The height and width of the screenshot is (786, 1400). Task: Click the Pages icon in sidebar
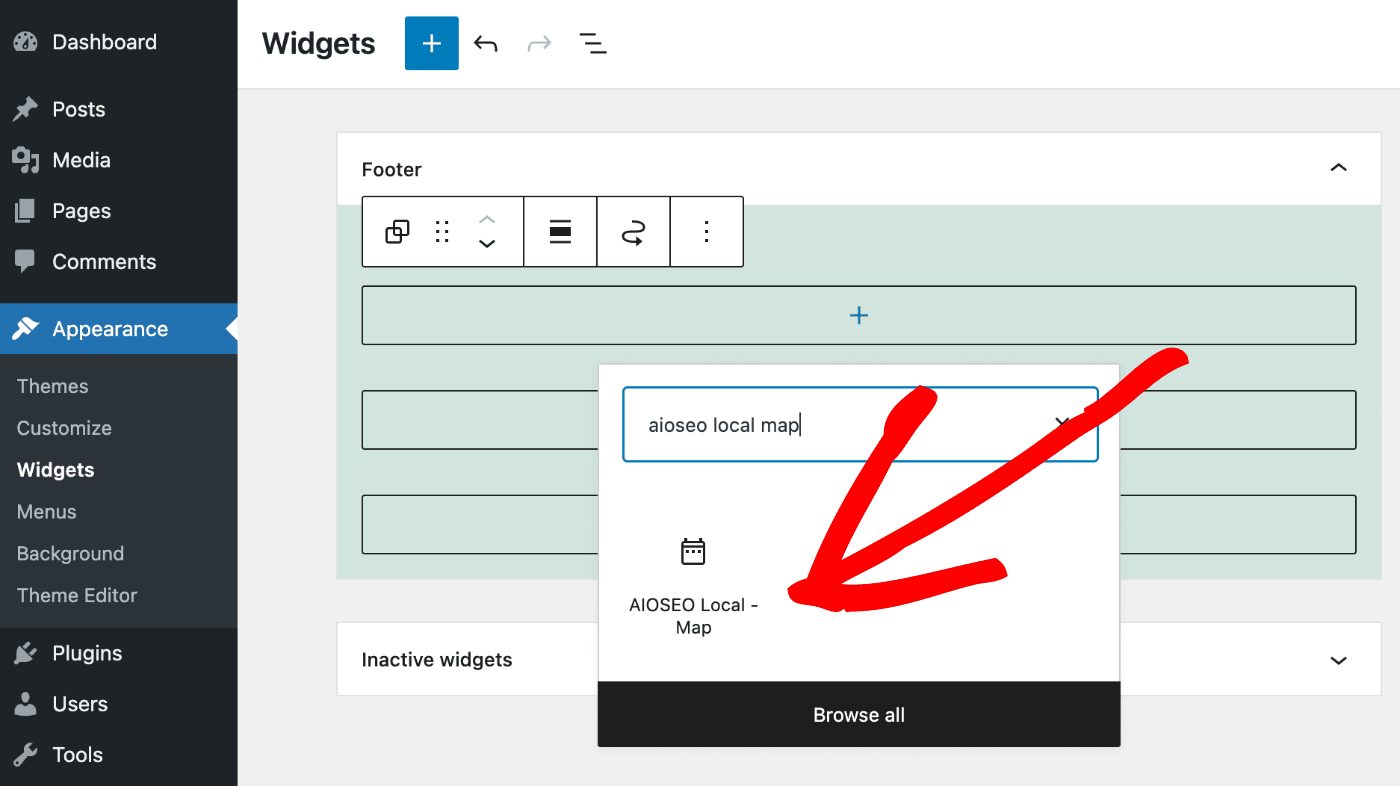25,211
